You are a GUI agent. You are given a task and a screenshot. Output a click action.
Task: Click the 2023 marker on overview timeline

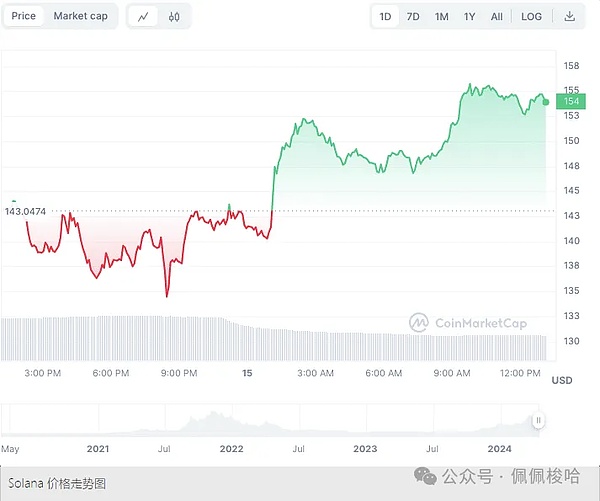[x=367, y=450]
